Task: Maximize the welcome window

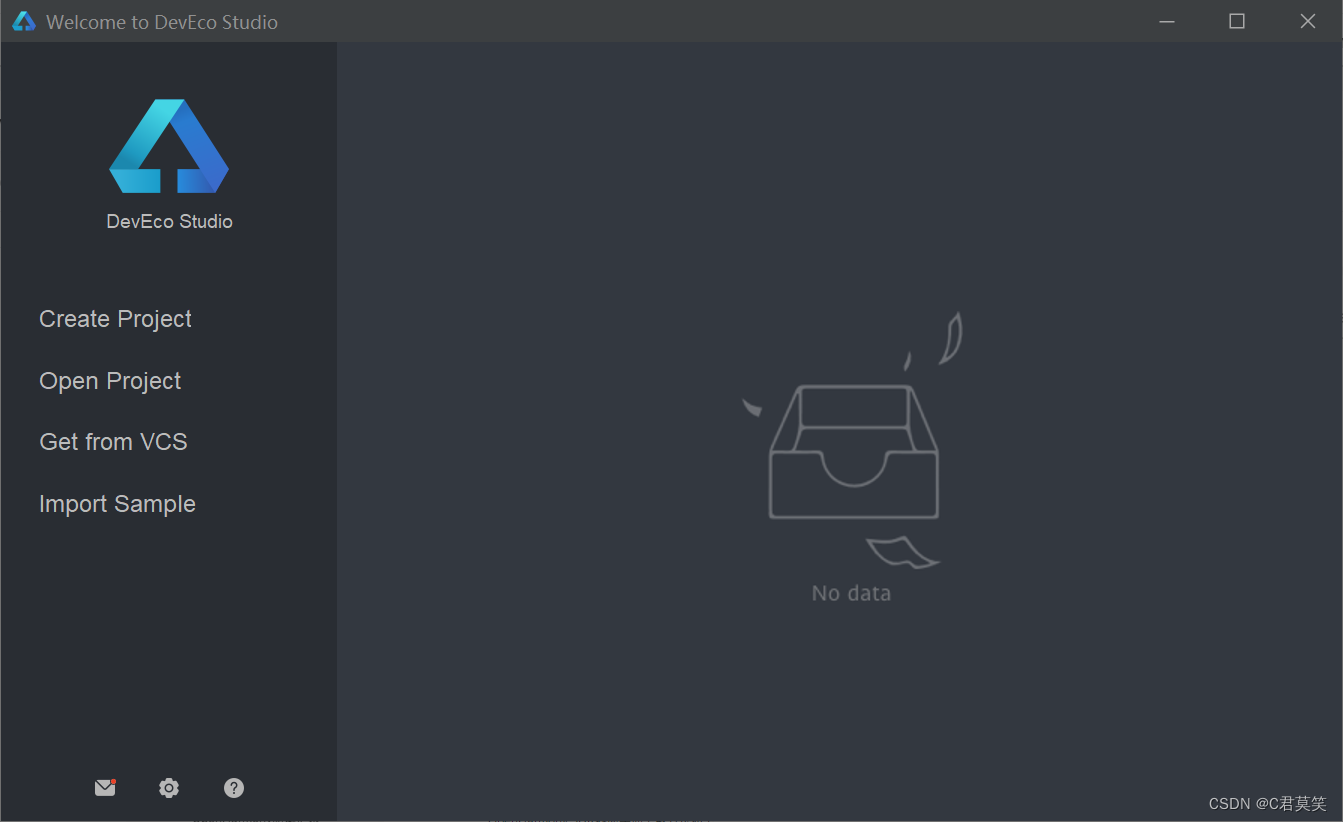Action: [x=1237, y=21]
